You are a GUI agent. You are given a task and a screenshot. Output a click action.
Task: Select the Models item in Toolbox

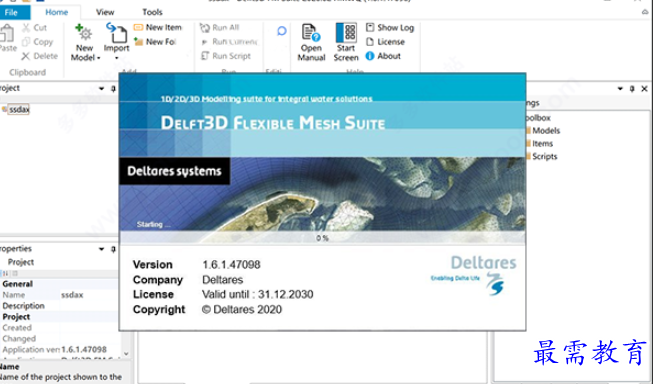tap(546, 131)
